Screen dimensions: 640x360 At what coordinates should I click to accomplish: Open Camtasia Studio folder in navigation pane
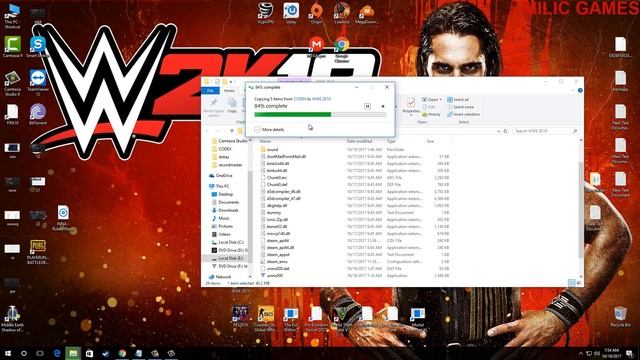point(230,141)
